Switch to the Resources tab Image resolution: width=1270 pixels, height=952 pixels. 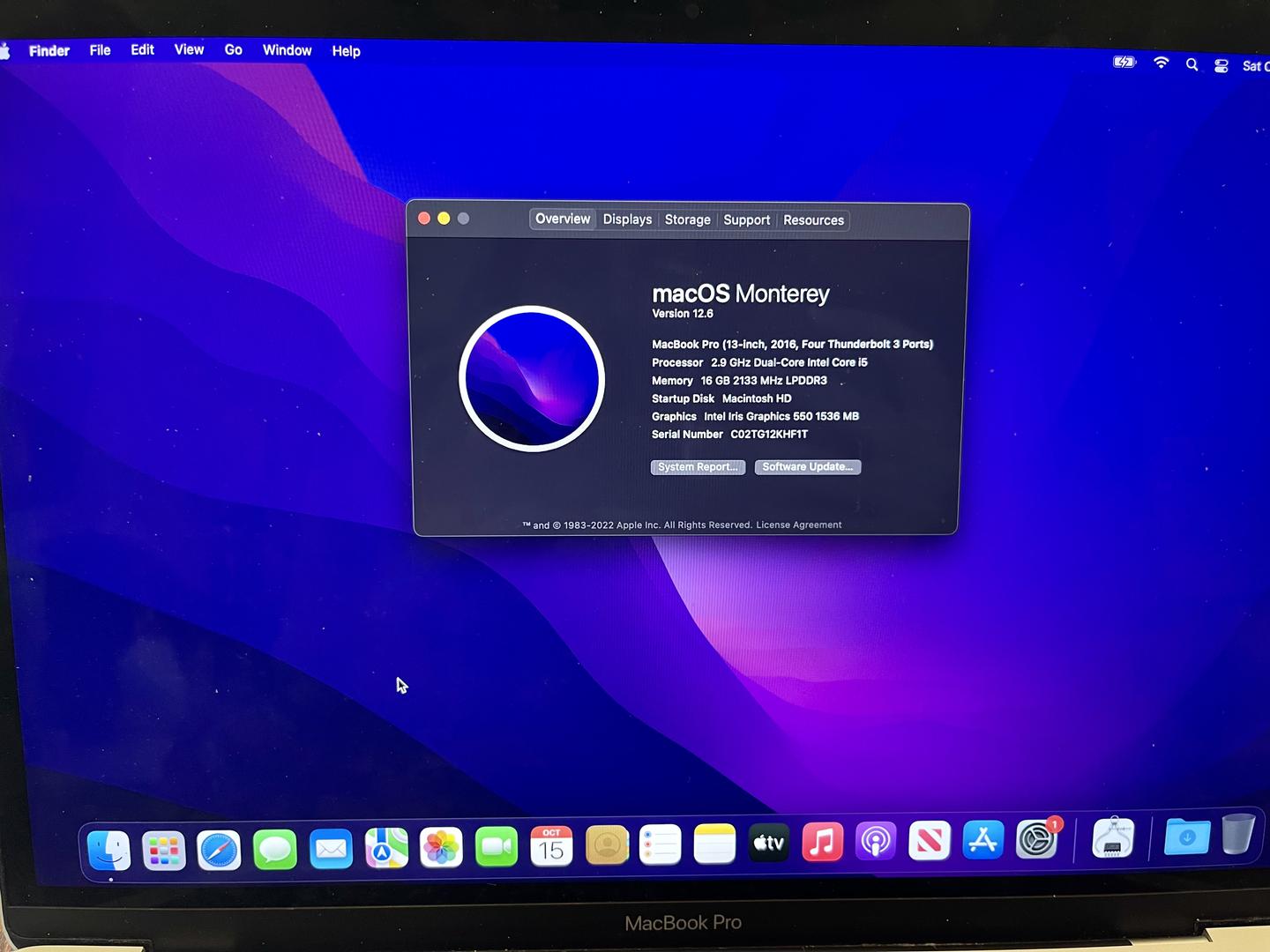tap(814, 220)
